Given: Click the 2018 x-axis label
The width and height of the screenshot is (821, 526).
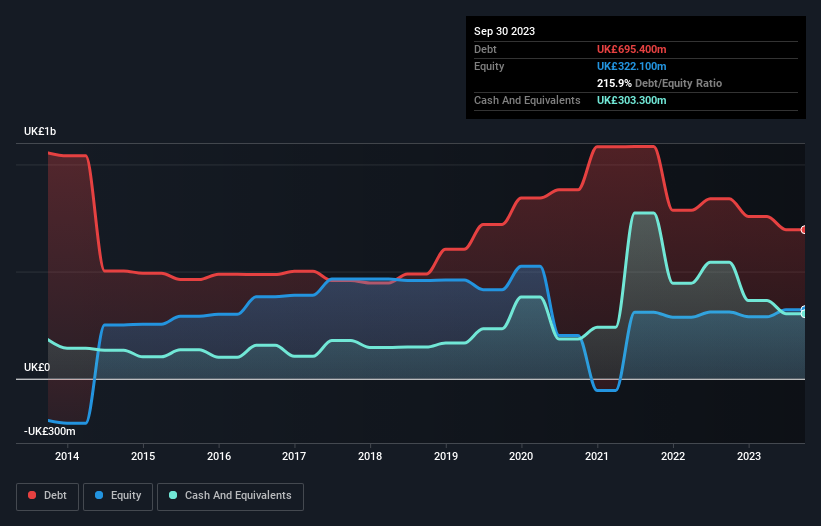Looking at the screenshot, I should pos(370,456).
